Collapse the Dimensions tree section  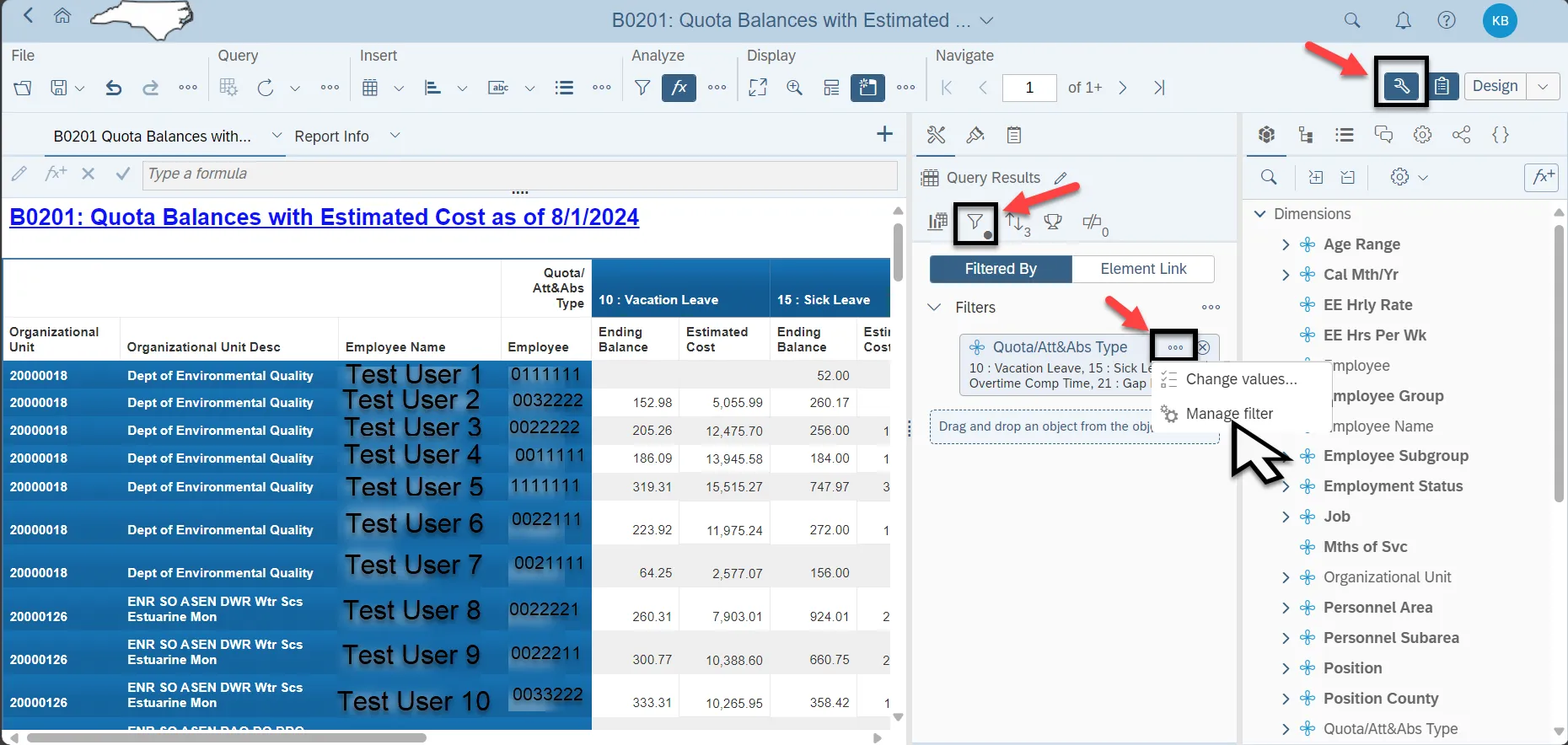(1260, 214)
